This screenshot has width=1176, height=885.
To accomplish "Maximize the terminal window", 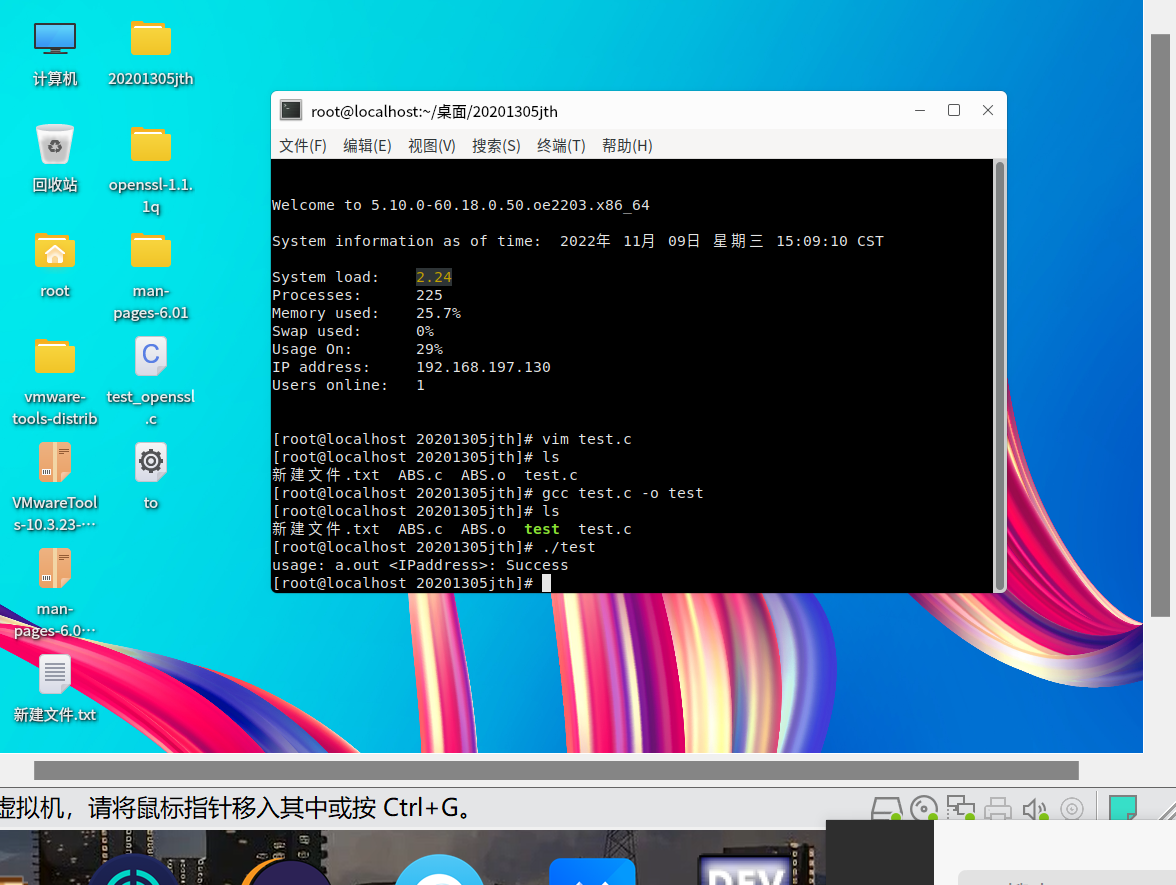I will tap(954, 110).
